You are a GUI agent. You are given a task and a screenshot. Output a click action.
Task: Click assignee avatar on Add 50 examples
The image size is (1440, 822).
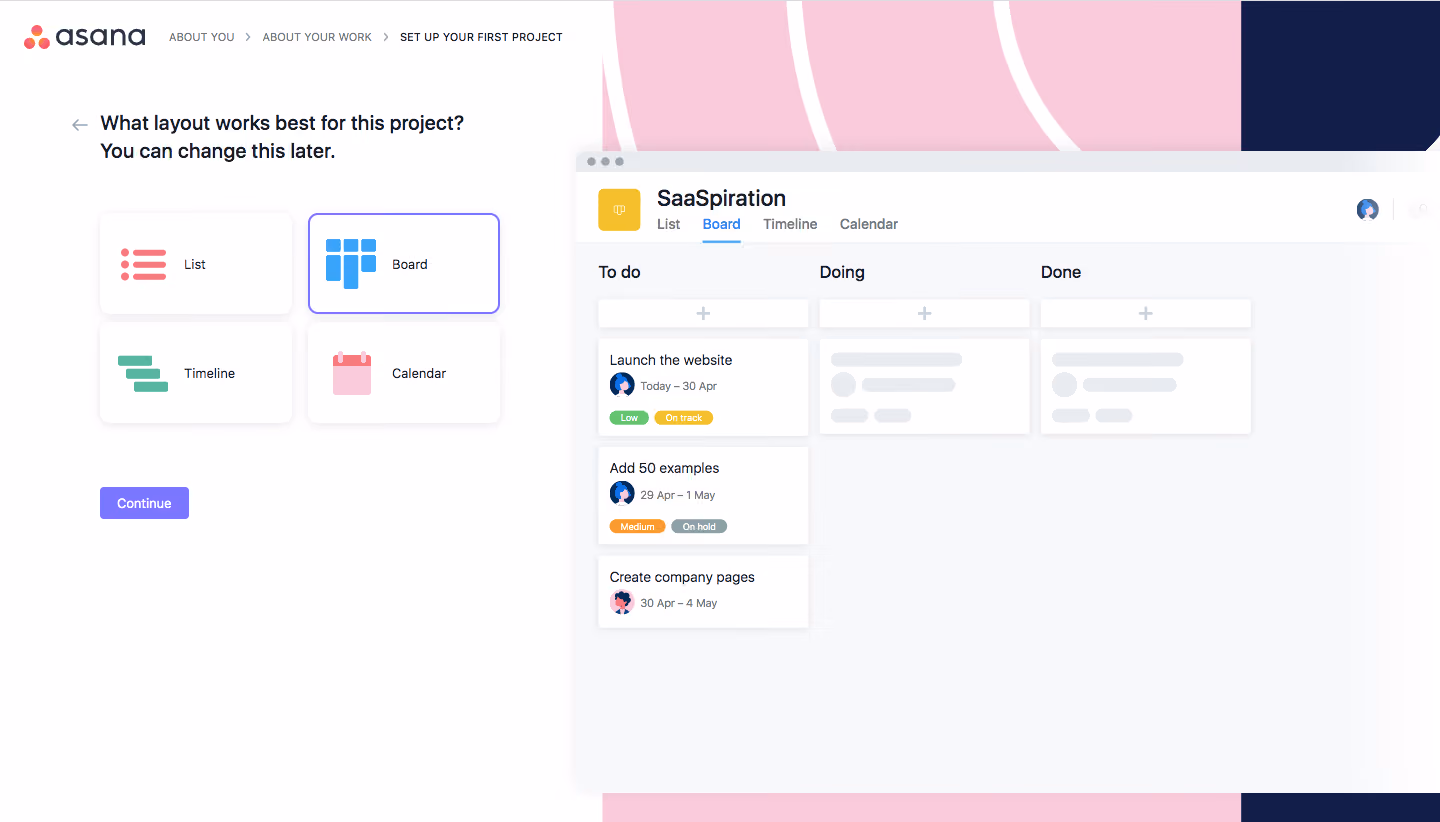click(622, 494)
